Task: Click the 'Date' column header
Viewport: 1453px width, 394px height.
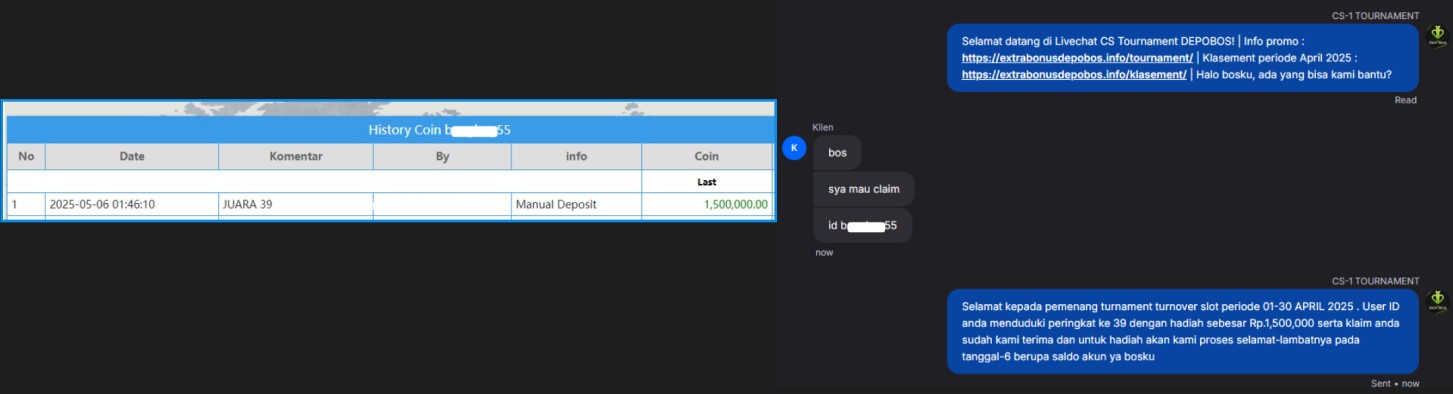Action: (132, 156)
